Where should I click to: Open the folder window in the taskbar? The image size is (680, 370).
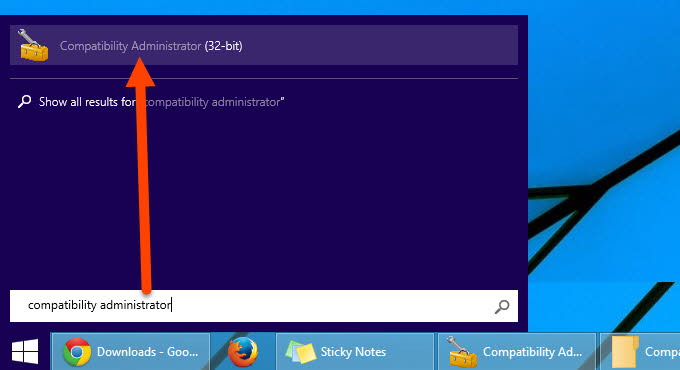640,352
